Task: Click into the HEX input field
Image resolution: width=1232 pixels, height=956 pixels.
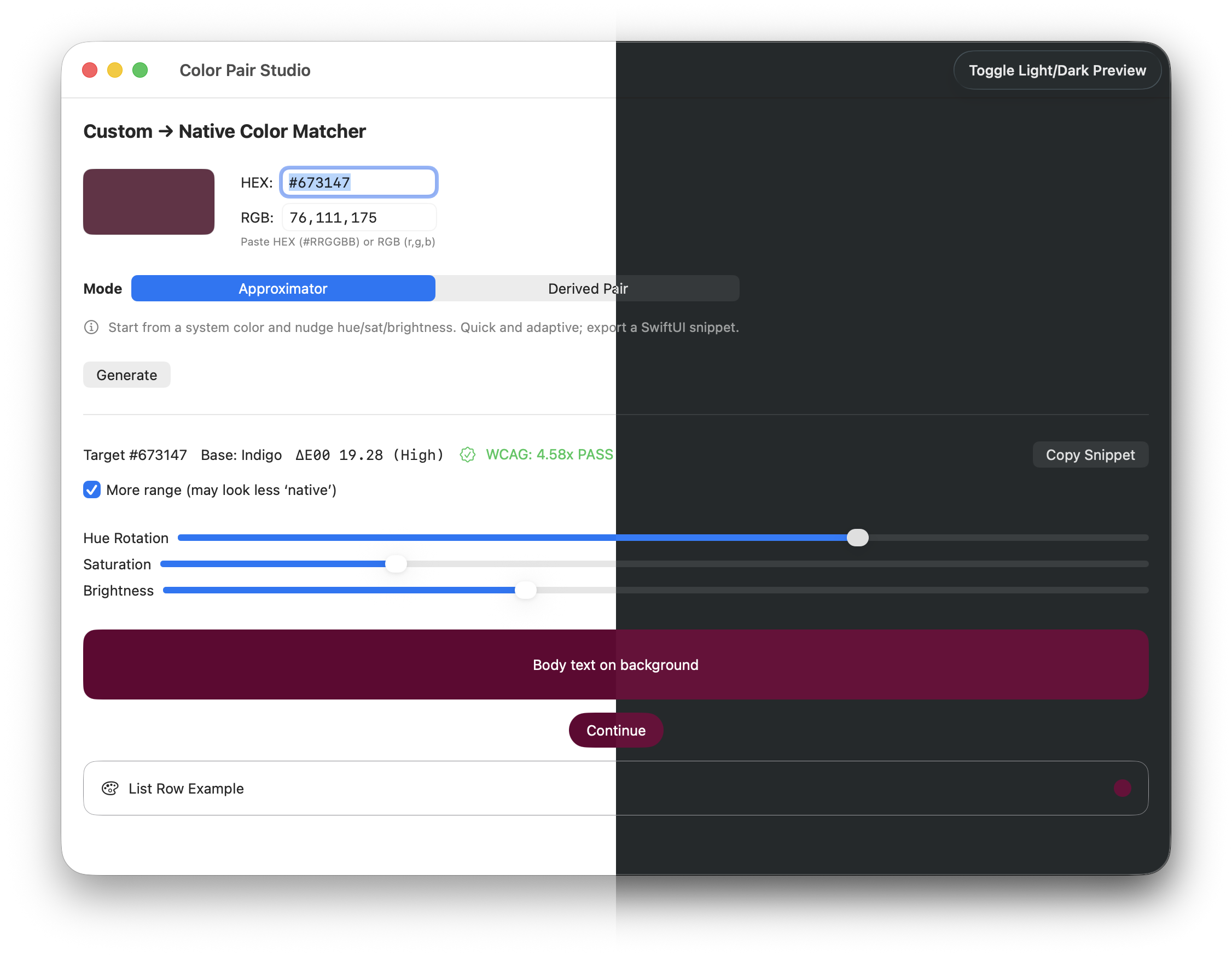Action: 359,182
